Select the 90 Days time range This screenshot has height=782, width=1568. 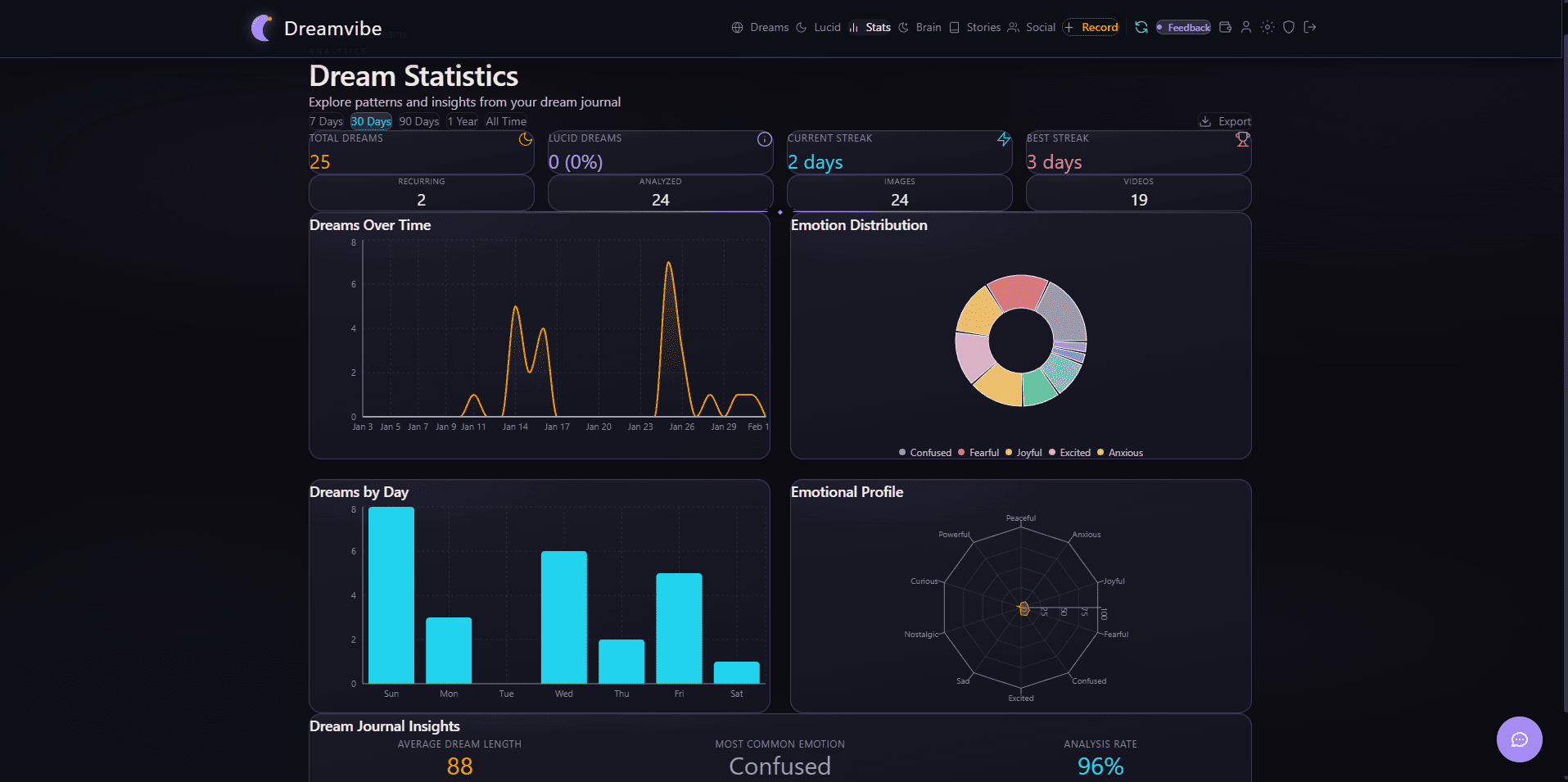[x=418, y=121]
